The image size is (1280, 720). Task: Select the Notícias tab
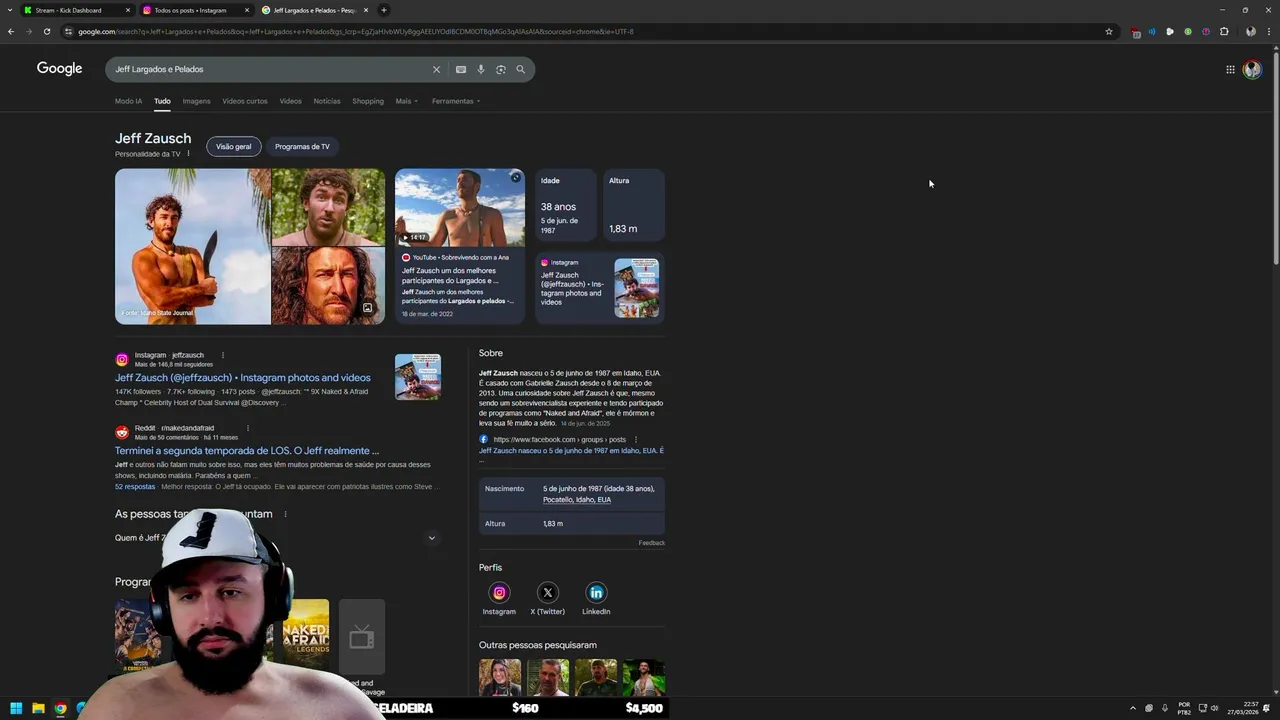[327, 101]
